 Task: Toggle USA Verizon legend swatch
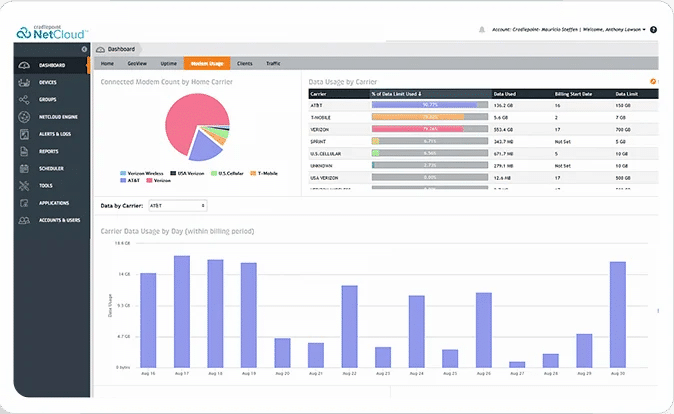[173, 173]
